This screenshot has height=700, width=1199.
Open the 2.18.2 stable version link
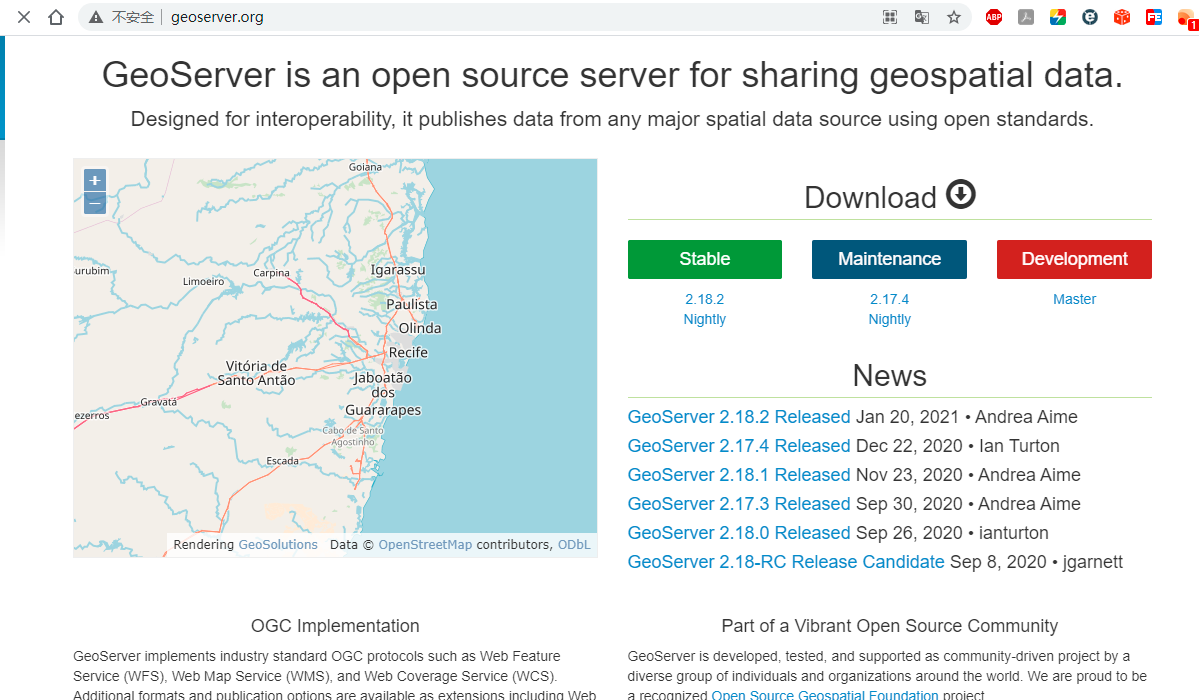tap(705, 299)
